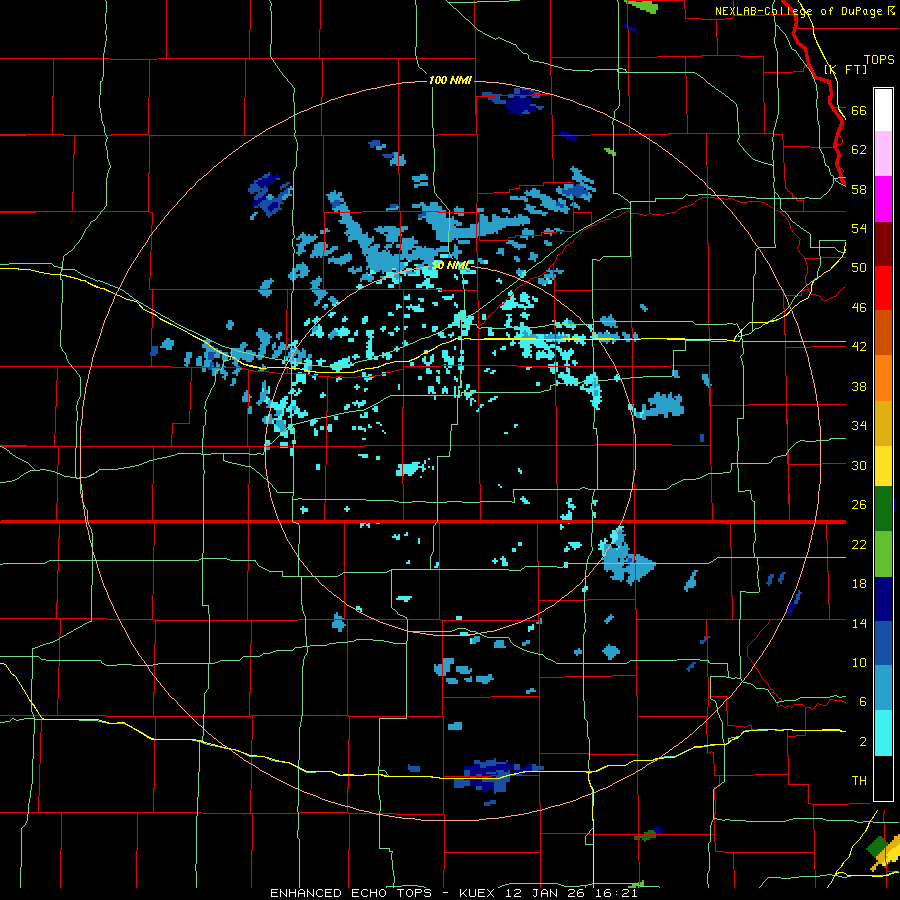The width and height of the screenshot is (900, 900).
Task: Click the "KUEX" radar site identifier
Action: (x=479, y=893)
